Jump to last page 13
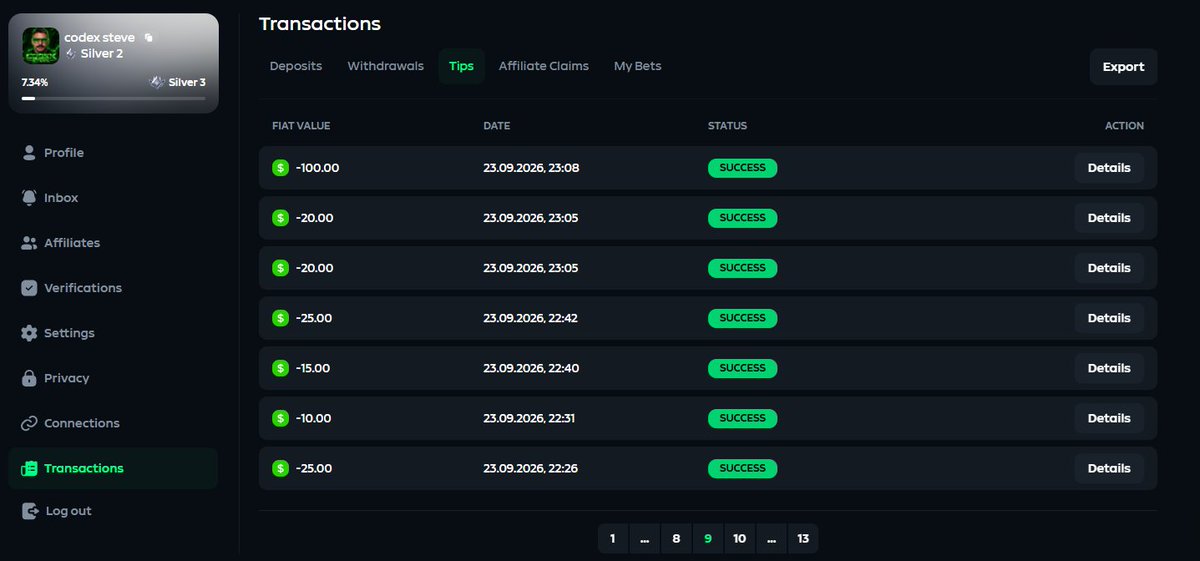1200x561 pixels. coord(803,539)
